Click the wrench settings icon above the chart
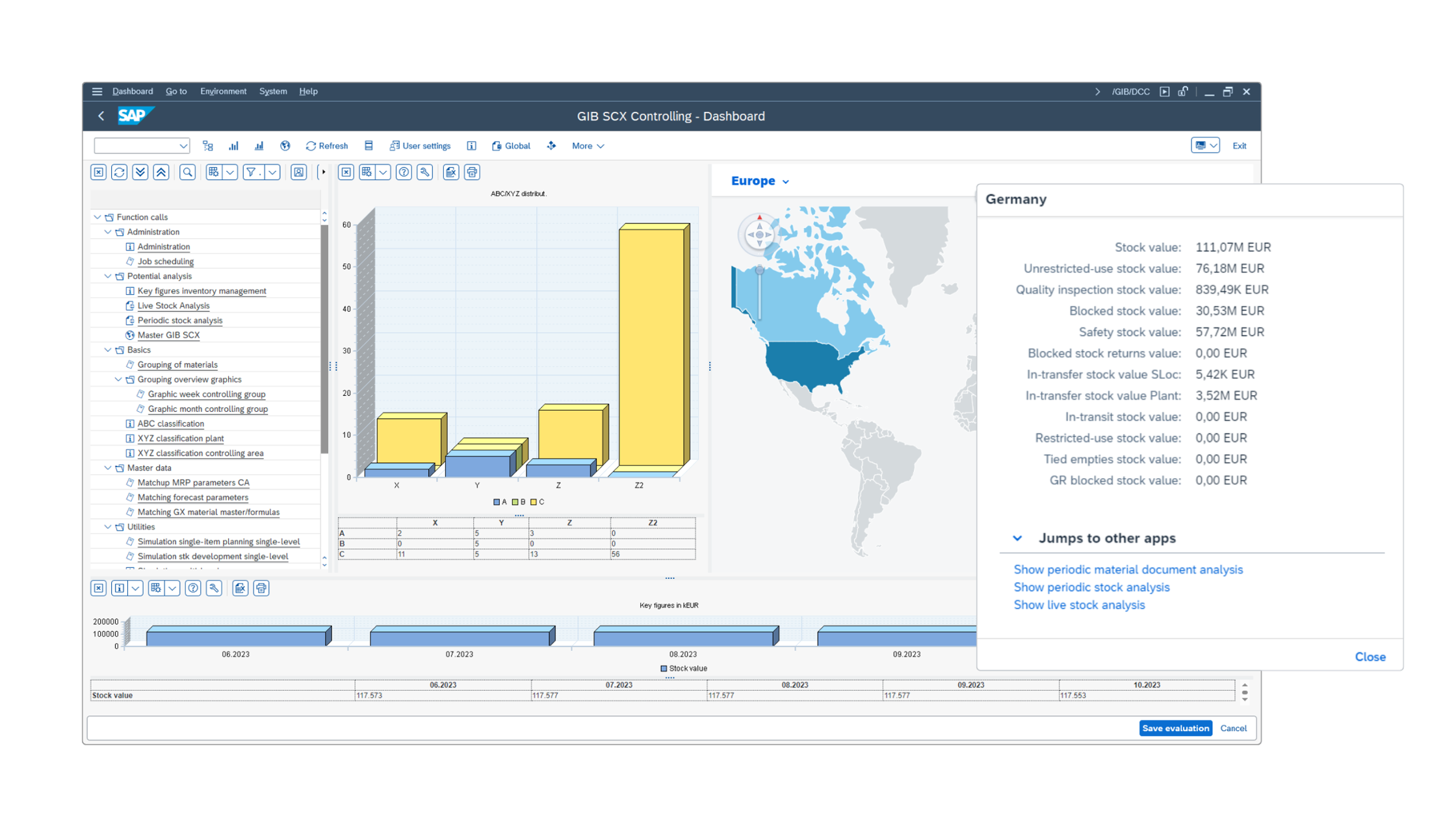The width and height of the screenshot is (1456, 818). [424, 172]
